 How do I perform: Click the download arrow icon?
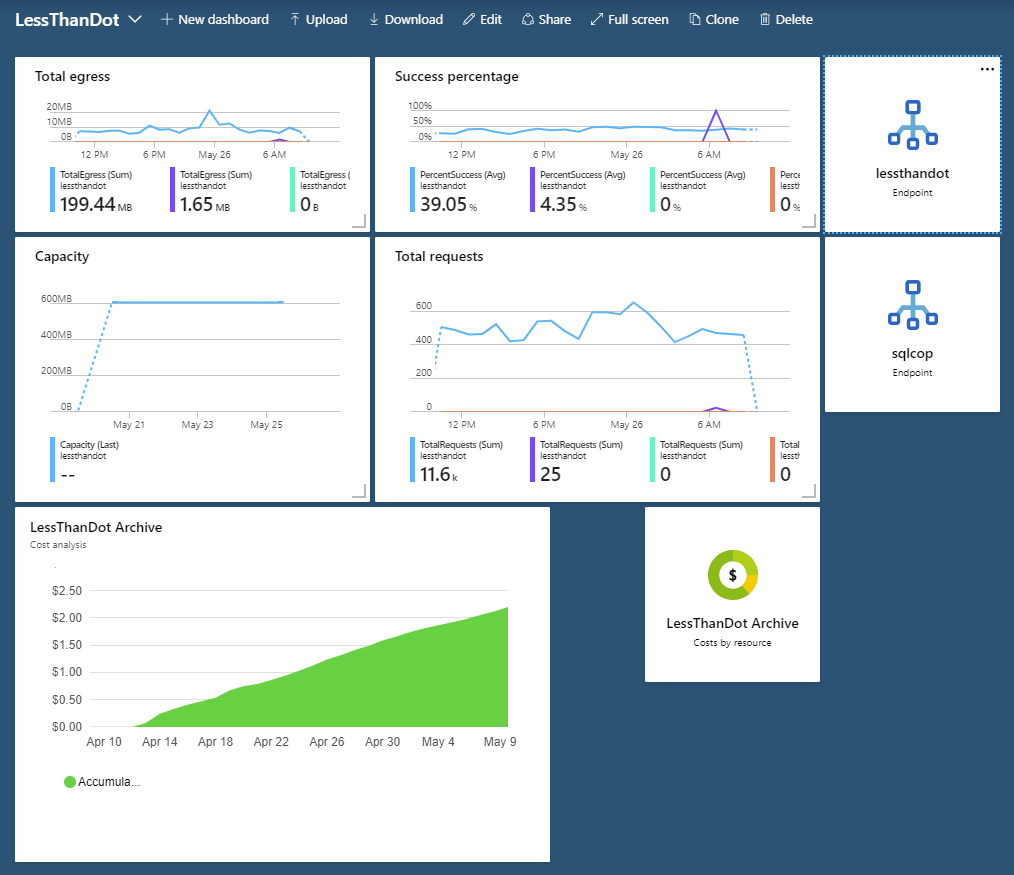tap(374, 19)
